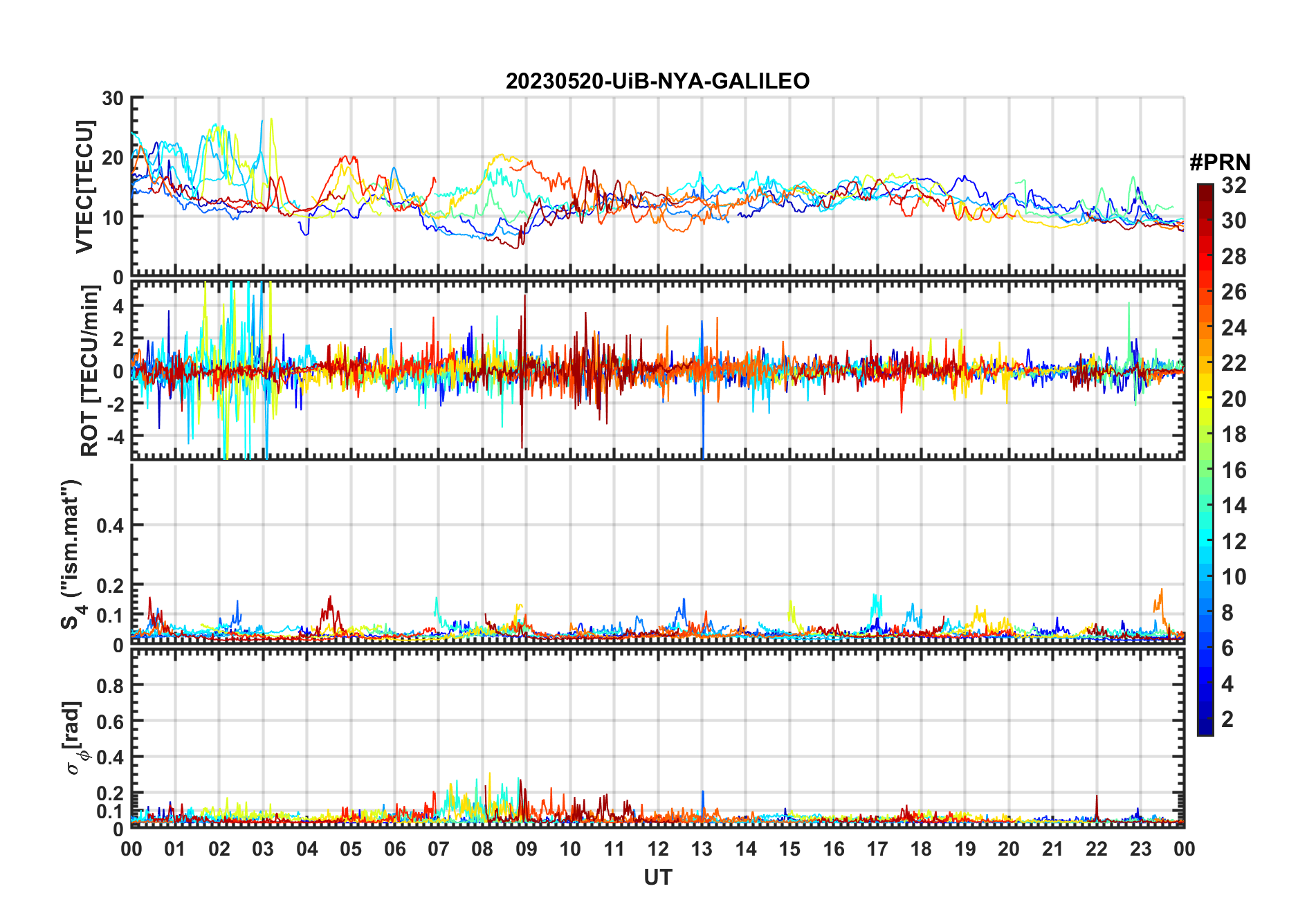The width and height of the screenshot is (1316, 920).
Task: Select the 16 tick on the PRN colorbar
Action: 1234,470
